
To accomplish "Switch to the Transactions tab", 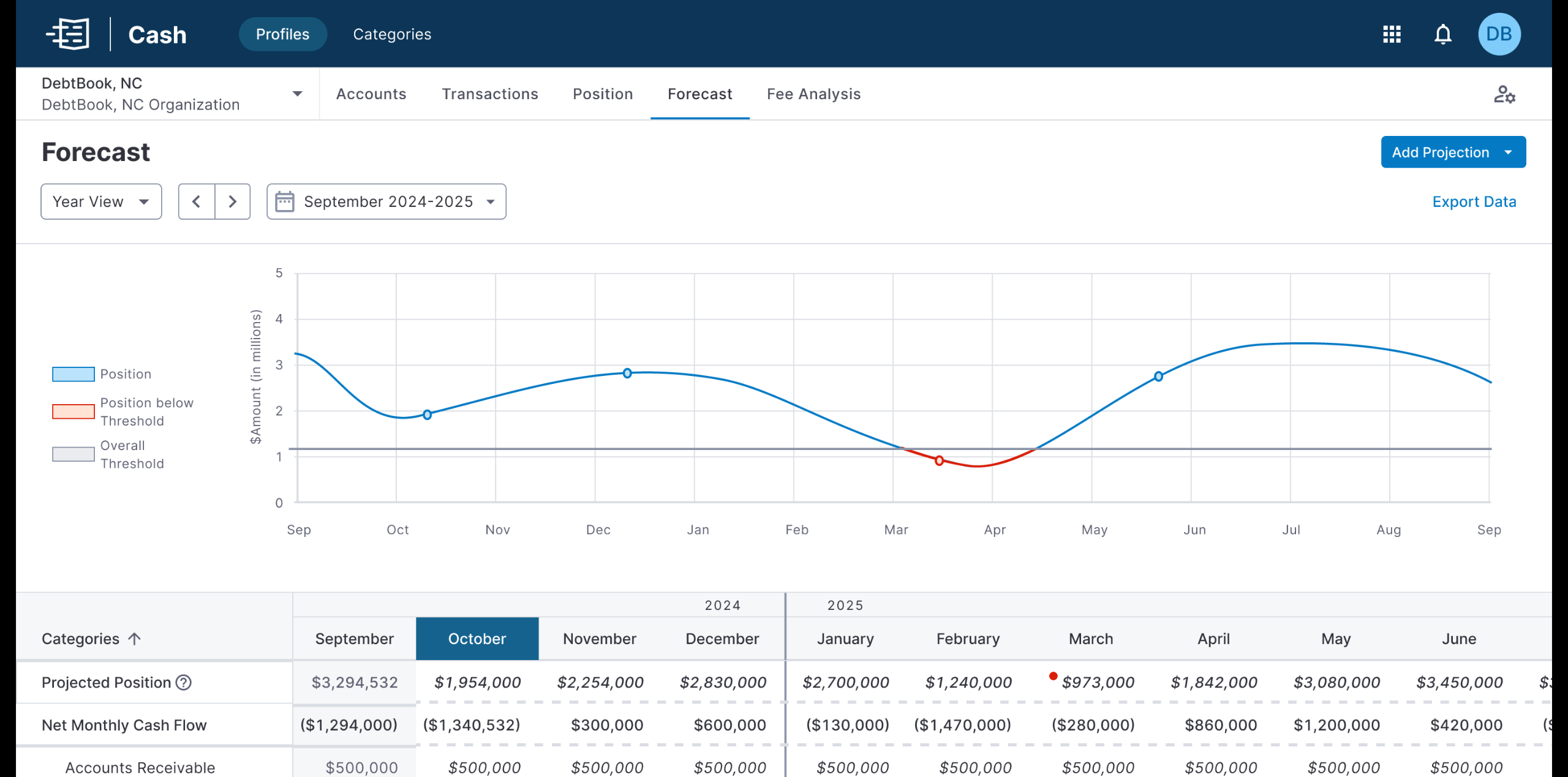I will 490,94.
